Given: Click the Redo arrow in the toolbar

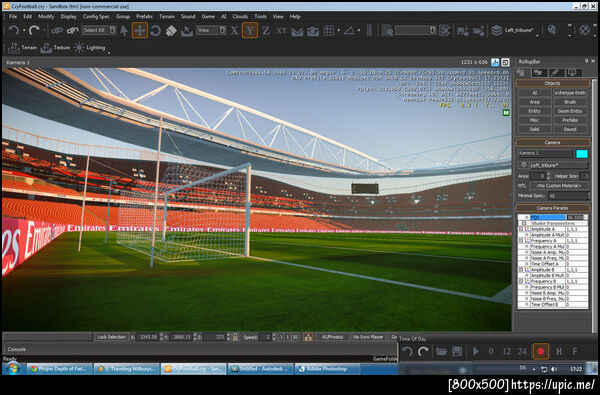Looking at the screenshot, I should (x=34, y=30).
